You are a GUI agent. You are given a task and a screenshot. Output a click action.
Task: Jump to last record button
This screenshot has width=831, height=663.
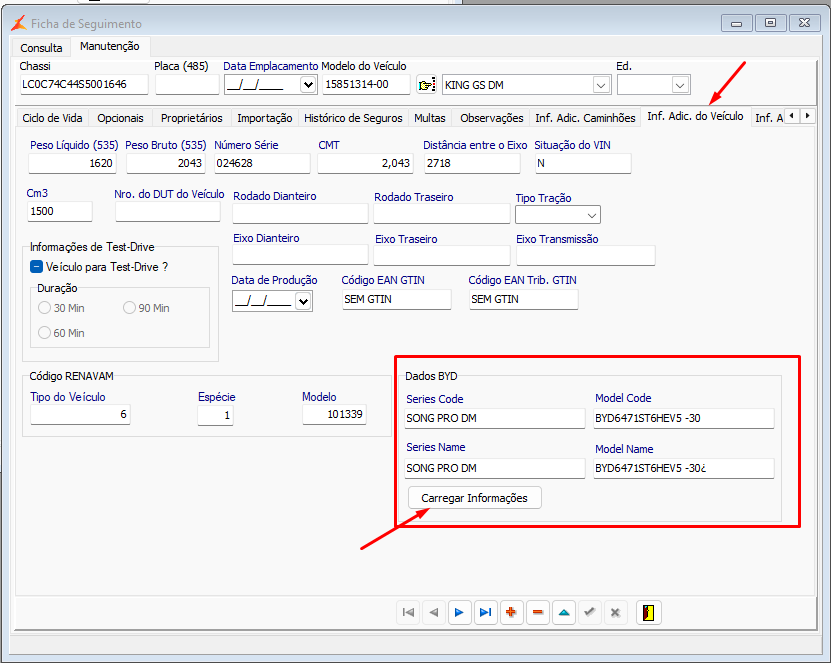485,612
